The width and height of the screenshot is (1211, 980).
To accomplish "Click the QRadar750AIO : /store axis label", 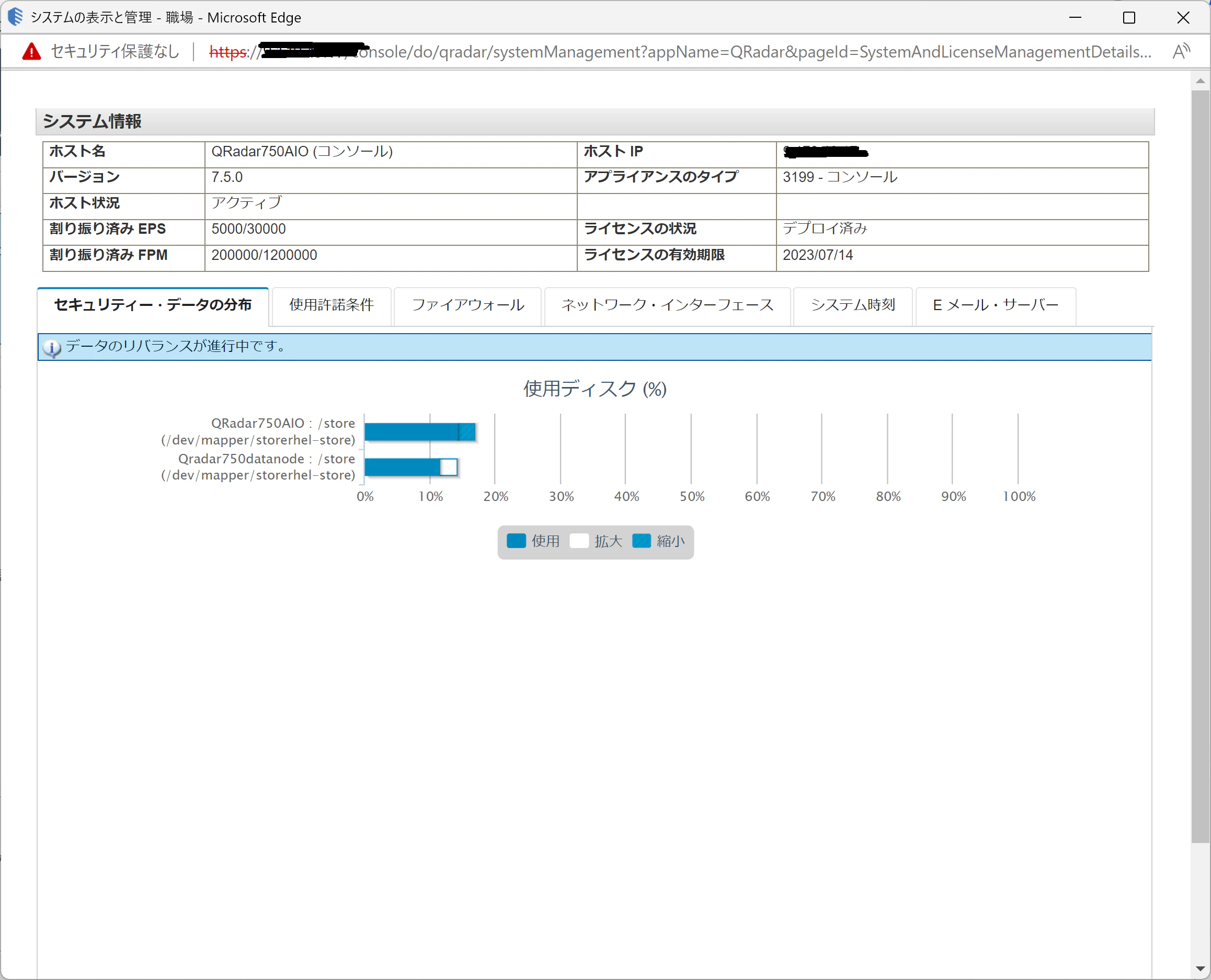I will point(258,432).
